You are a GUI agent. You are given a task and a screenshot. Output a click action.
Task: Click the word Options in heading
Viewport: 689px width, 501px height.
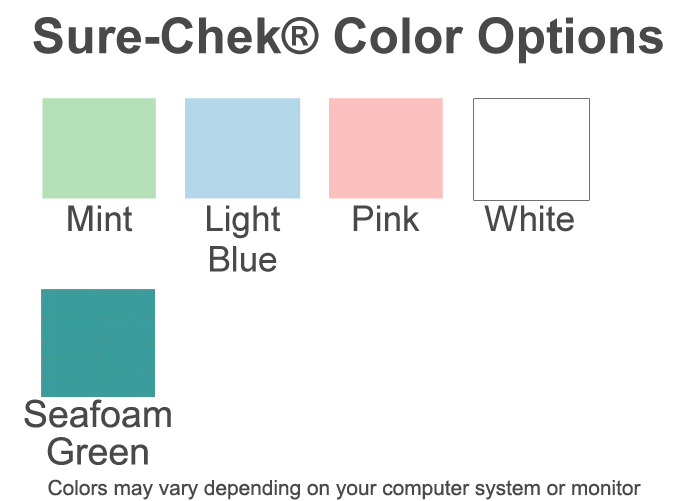tap(570, 40)
